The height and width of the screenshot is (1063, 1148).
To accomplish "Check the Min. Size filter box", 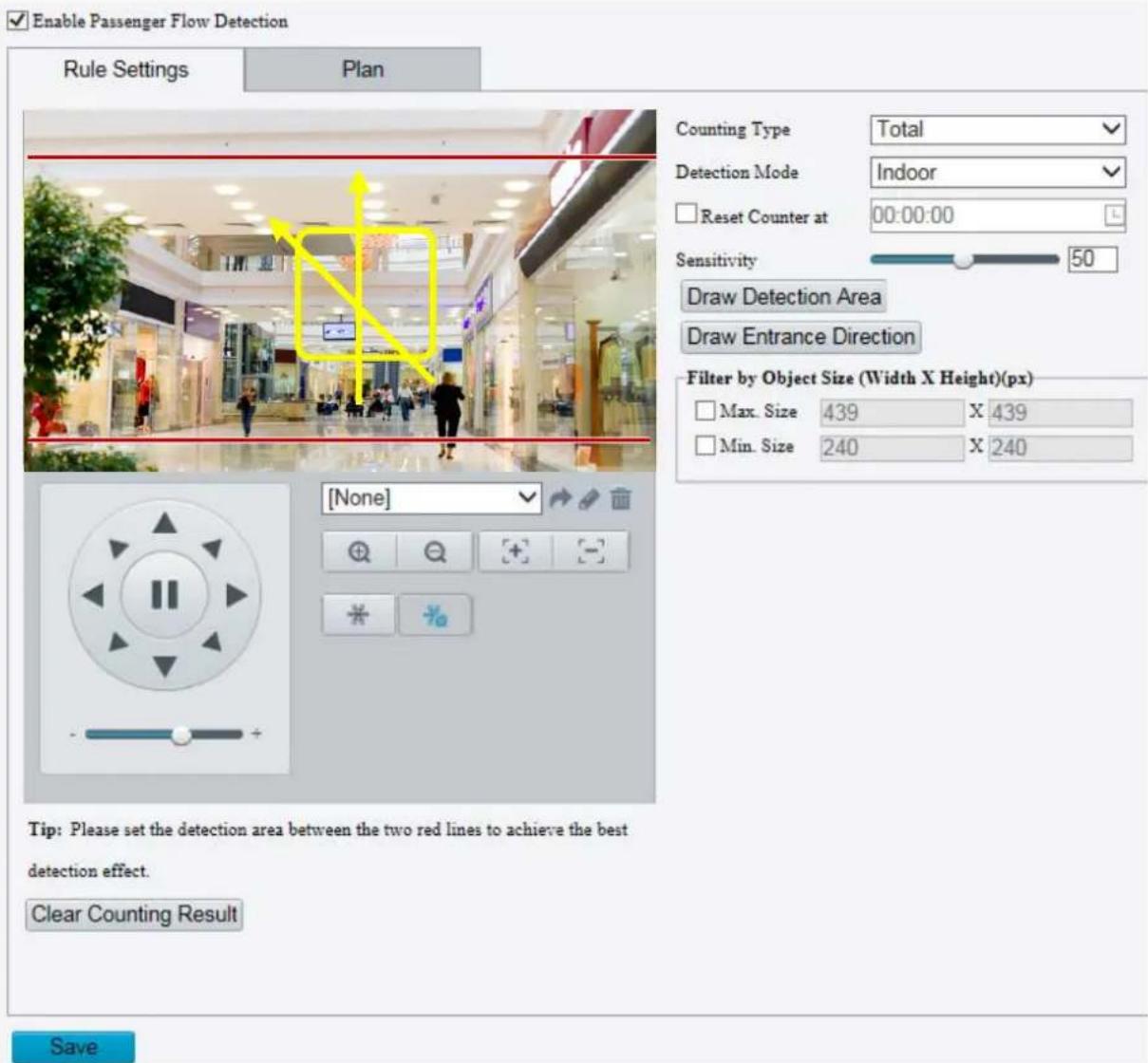I will click(705, 445).
